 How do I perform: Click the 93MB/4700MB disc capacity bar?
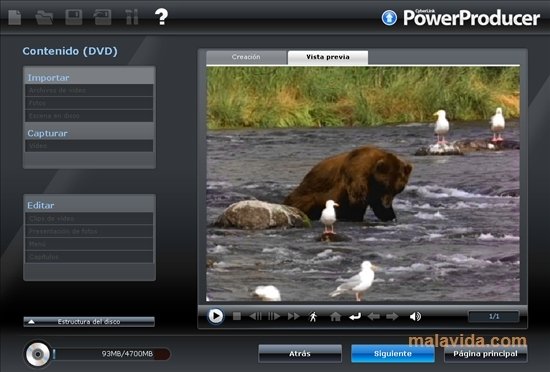(112, 354)
